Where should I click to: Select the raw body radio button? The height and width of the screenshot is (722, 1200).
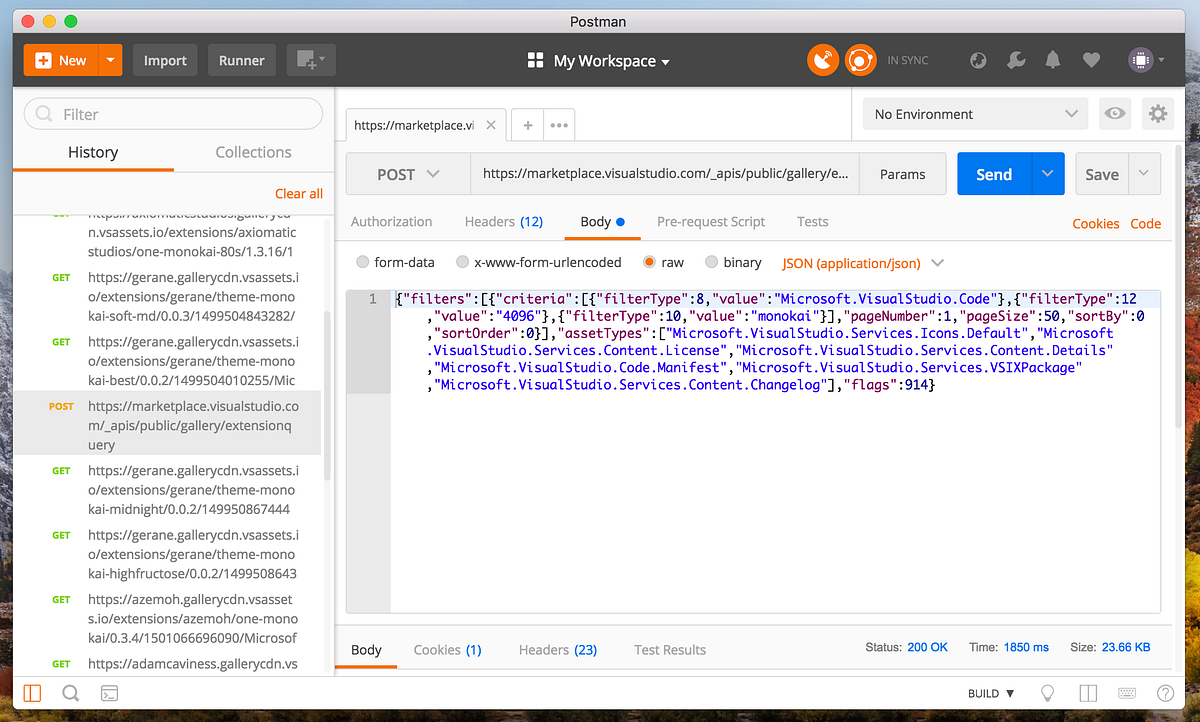(x=648, y=262)
